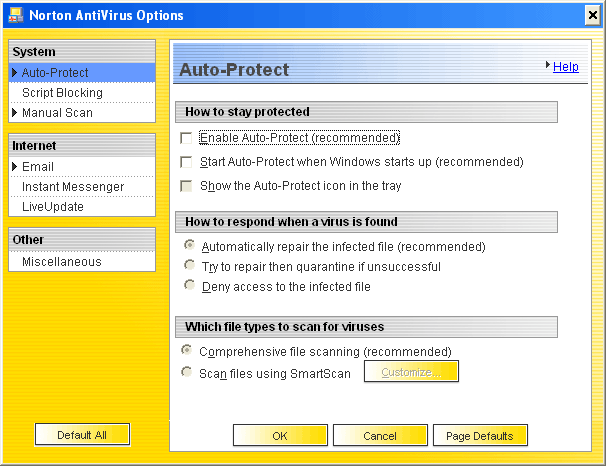Enable Auto-Protect (recommended) checkbox
Image resolution: width=606 pixels, height=466 pixels.
pos(186,138)
